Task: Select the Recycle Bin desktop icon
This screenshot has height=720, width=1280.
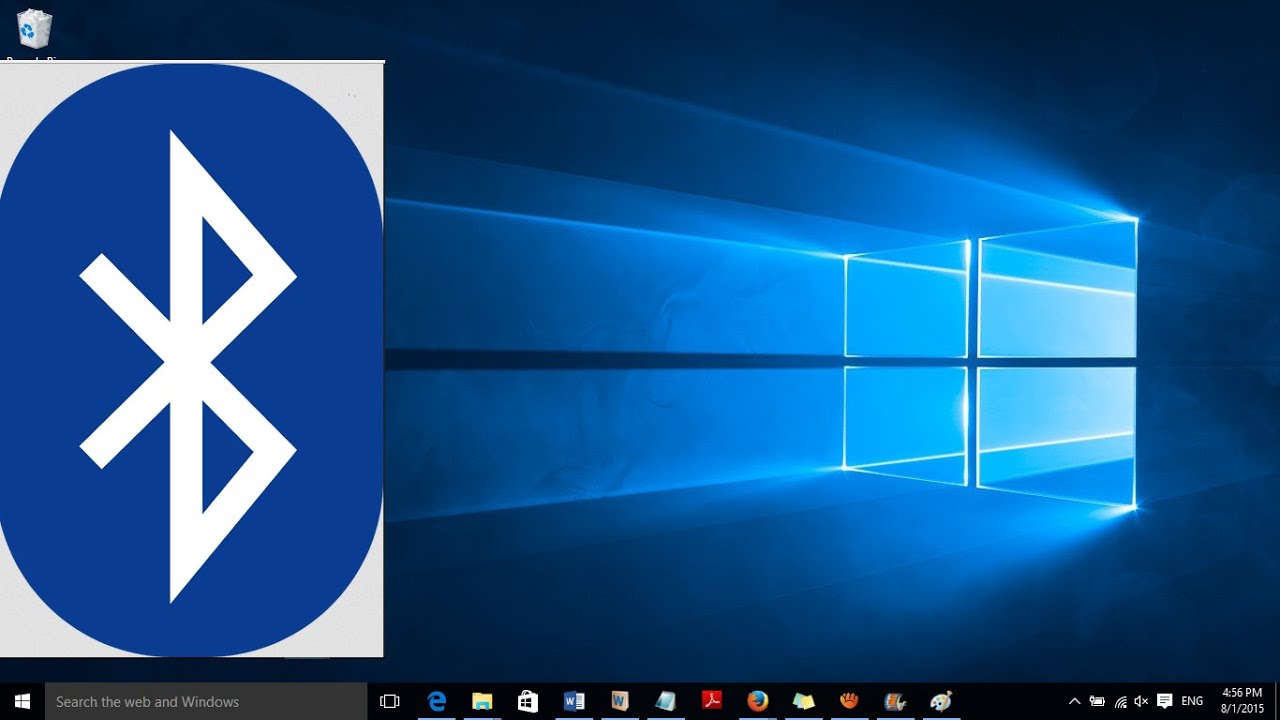Action: tap(34, 34)
